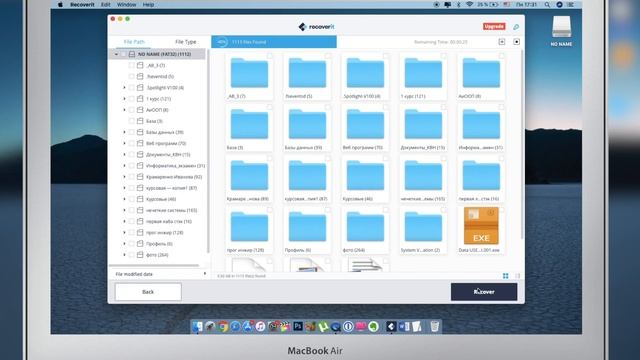Check the NO NAME (FAT32) root checkbox
Viewport: 640px width, 360px height.
click(123, 54)
